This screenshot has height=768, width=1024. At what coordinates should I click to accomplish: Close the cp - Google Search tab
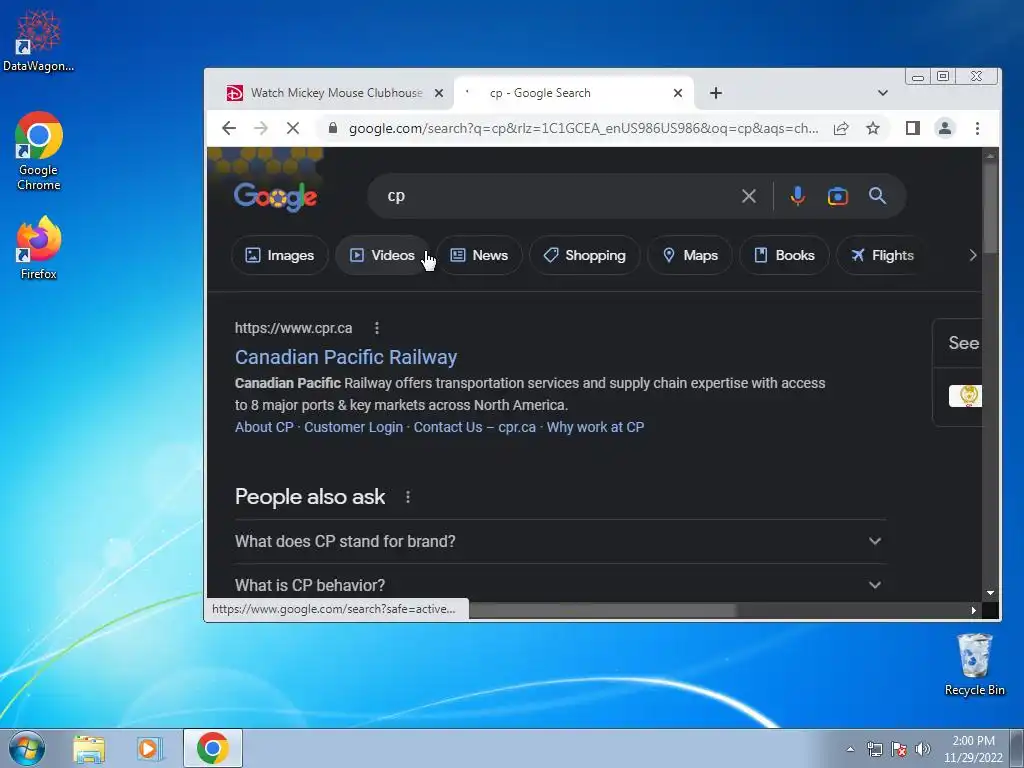tap(678, 93)
